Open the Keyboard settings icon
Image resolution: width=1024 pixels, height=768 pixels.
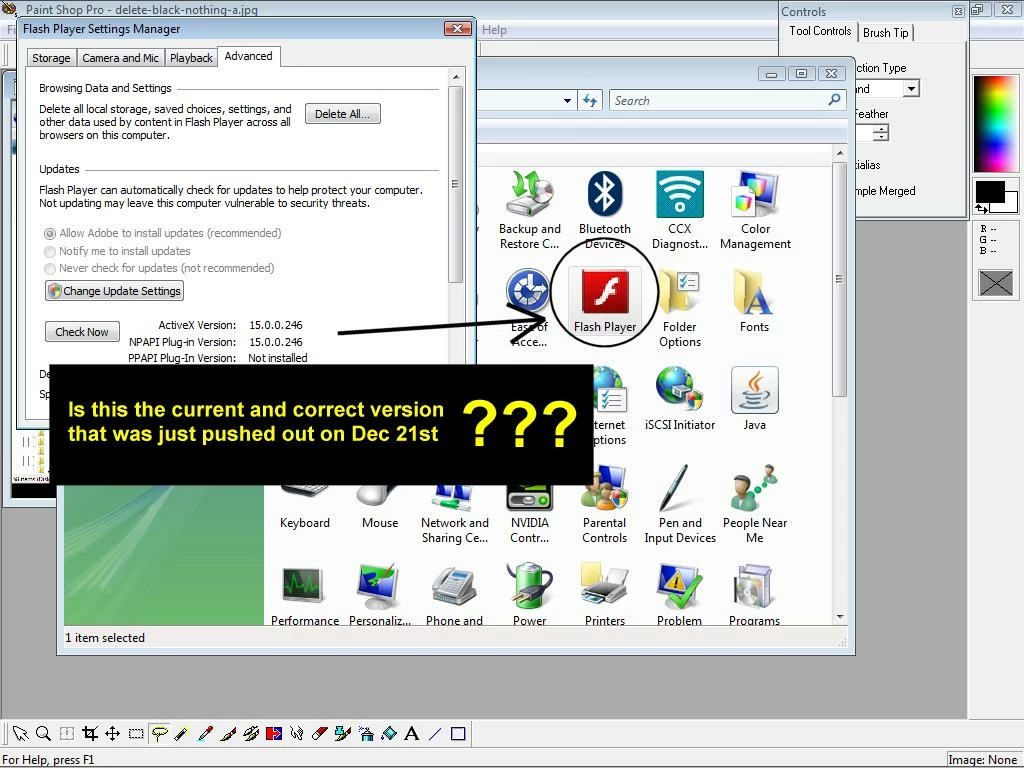305,506
